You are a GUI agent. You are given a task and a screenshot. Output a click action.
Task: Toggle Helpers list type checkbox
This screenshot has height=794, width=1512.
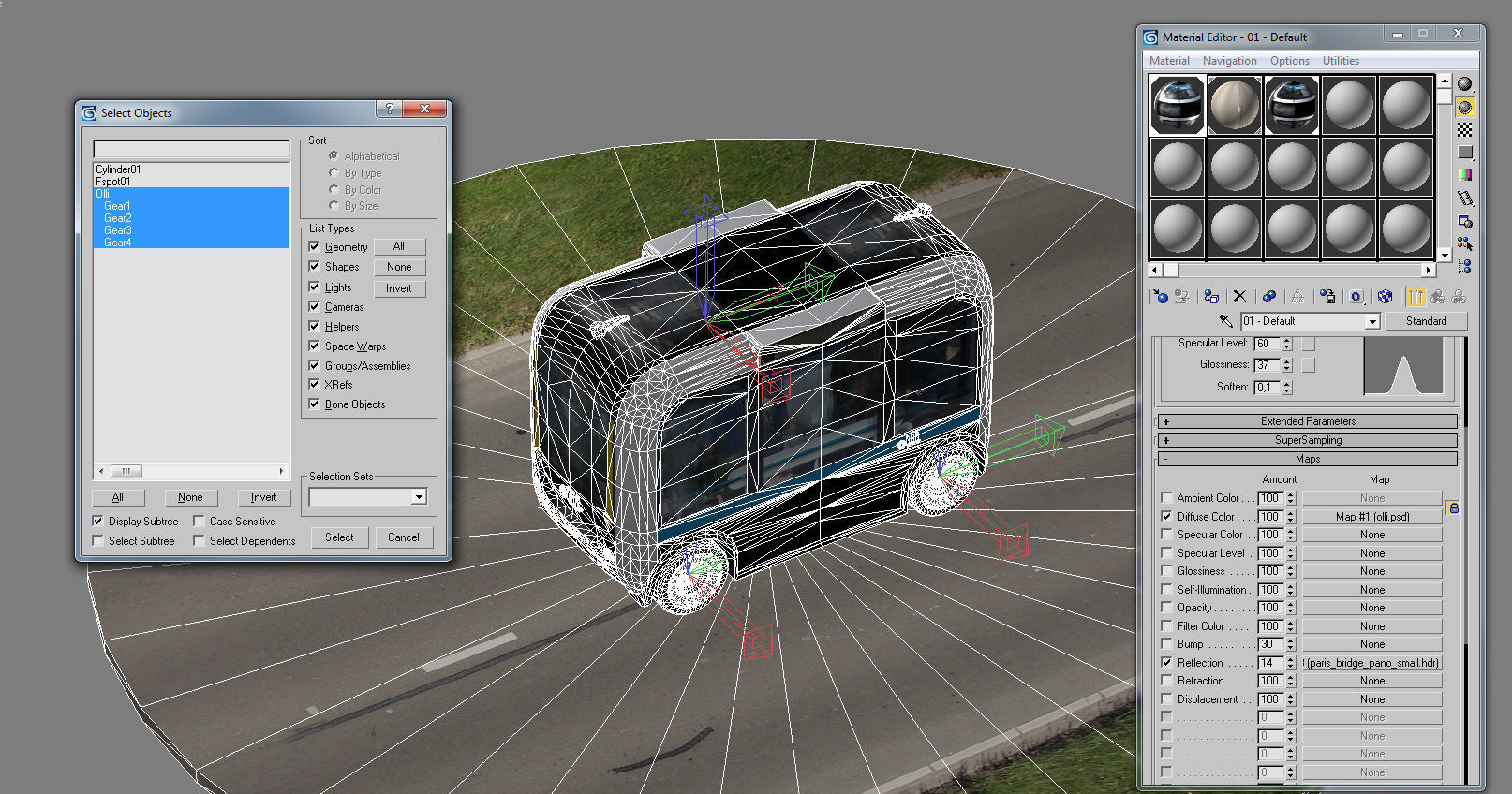[x=315, y=327]
